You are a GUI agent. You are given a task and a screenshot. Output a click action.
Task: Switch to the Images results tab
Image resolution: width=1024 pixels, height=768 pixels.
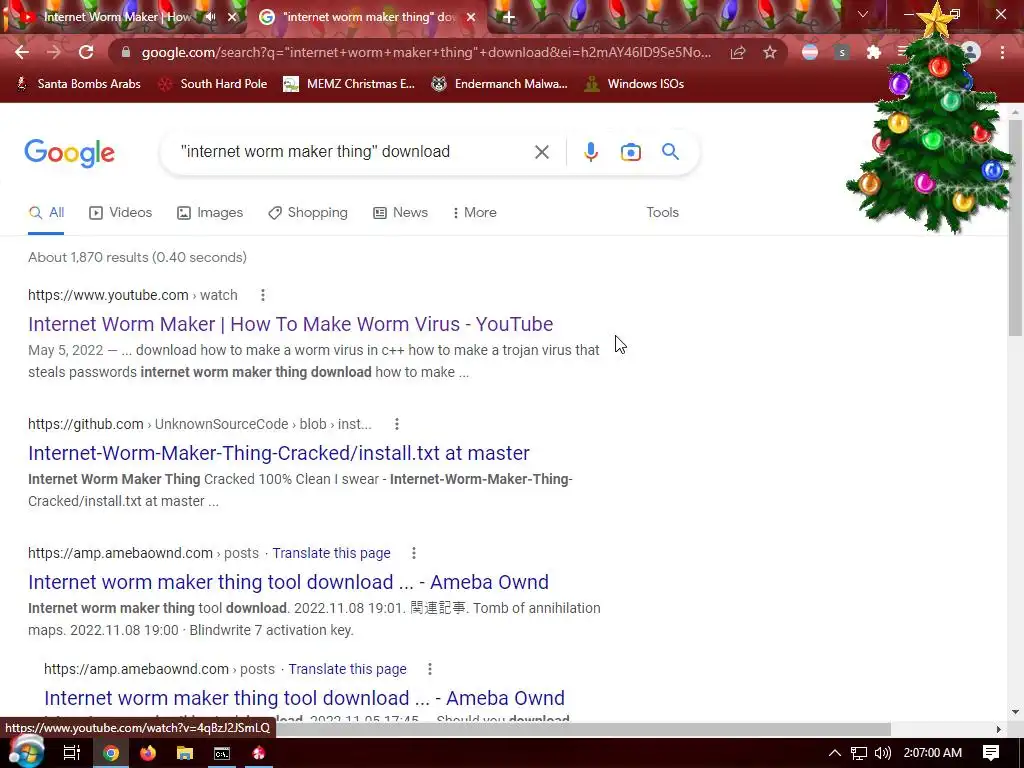coord(210,213)
